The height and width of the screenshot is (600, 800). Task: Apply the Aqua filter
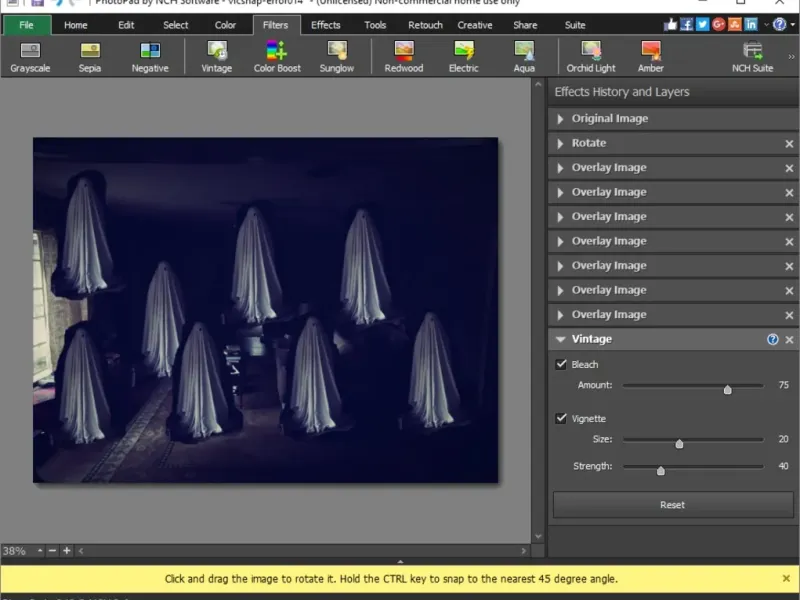pyautogui.click(x=524, y=57)
